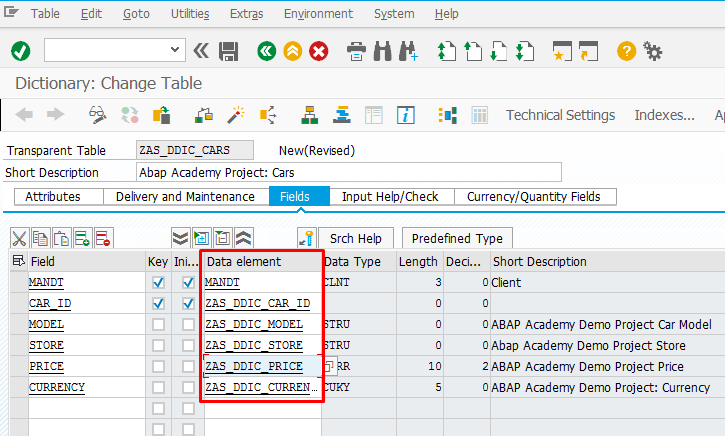Viewport: 725px width, 436px height.
Task: Check Key checkbox for MODEL
Action: 158,325
